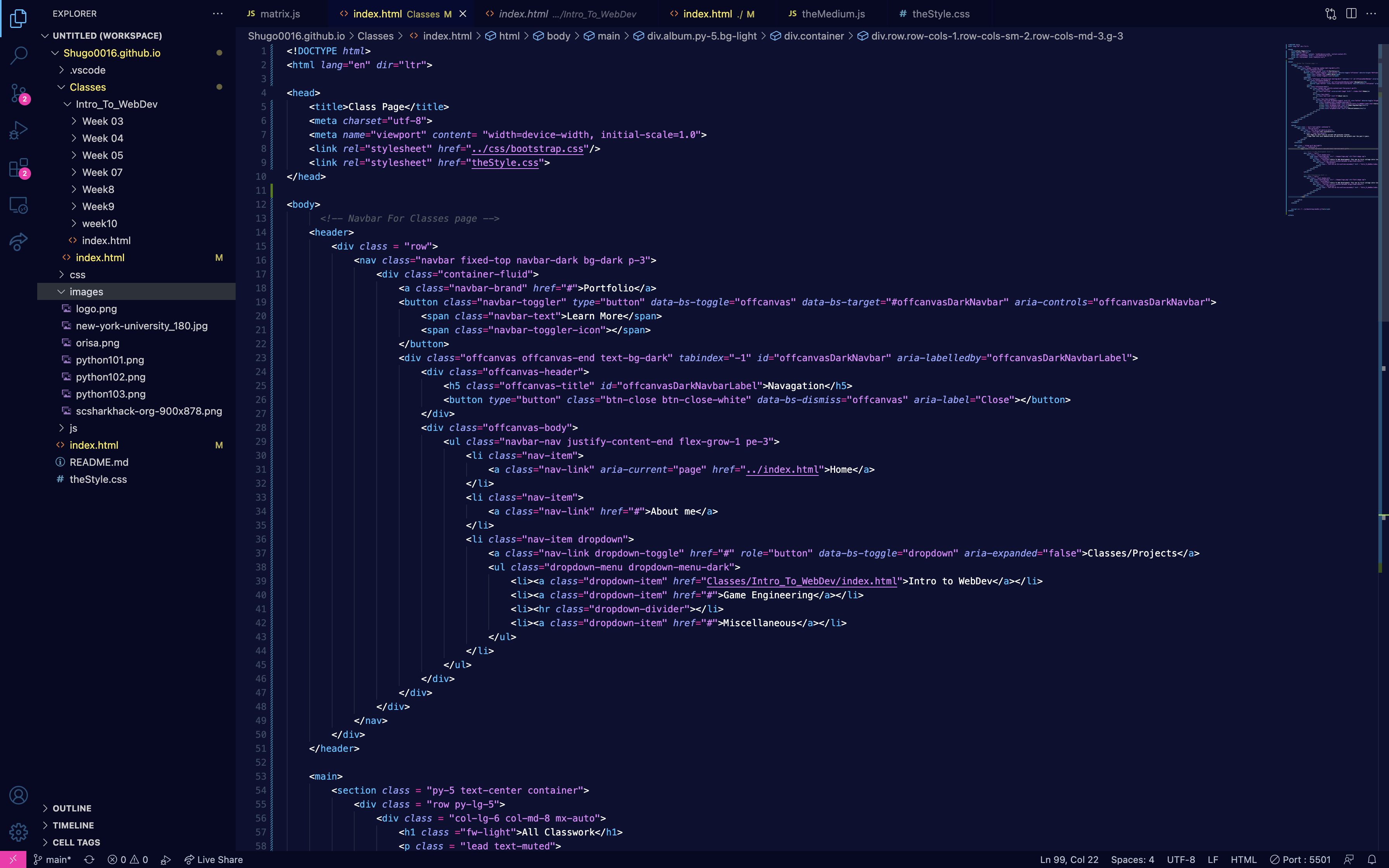Viewport: 1389px width, 868px height.
Task: Toggle Live Server Port 5501 status item
Action: click(1300, 859)
